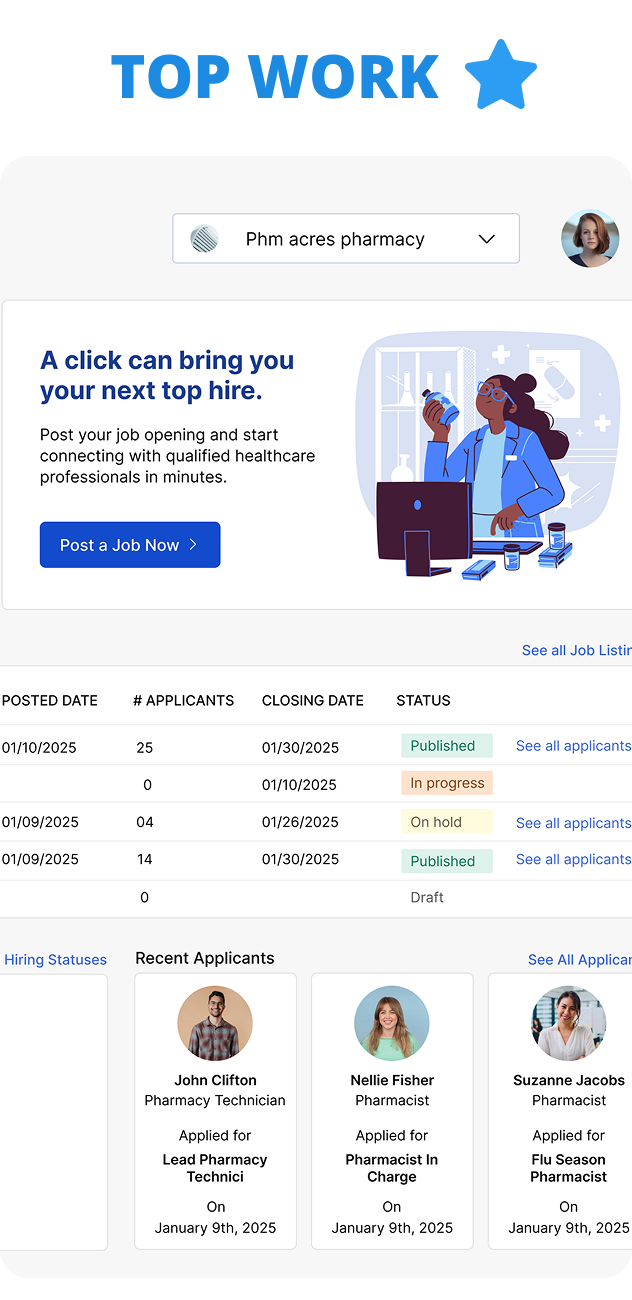This screenshot has width=632, height=1300.
Task: Click the 01/26/2025 closing date
Action: point(300,822)
